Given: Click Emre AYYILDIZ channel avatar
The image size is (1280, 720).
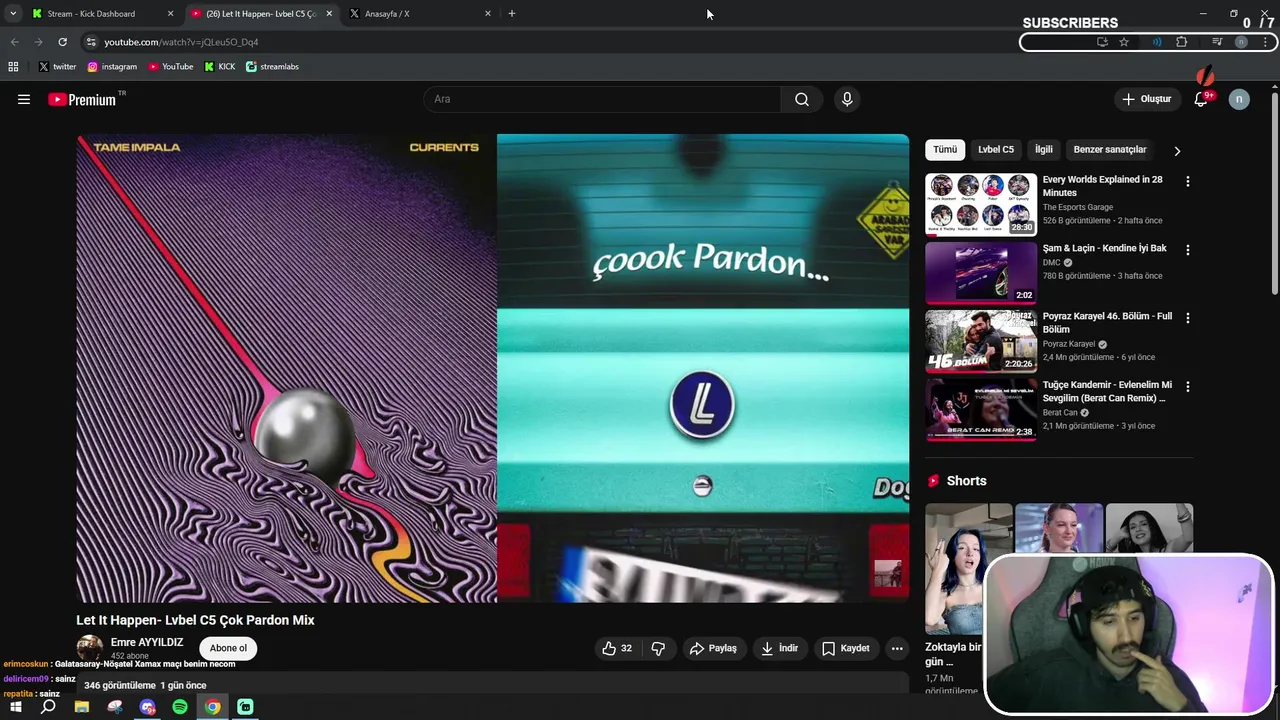Looking at the screenshot, I should click(90, 648).
